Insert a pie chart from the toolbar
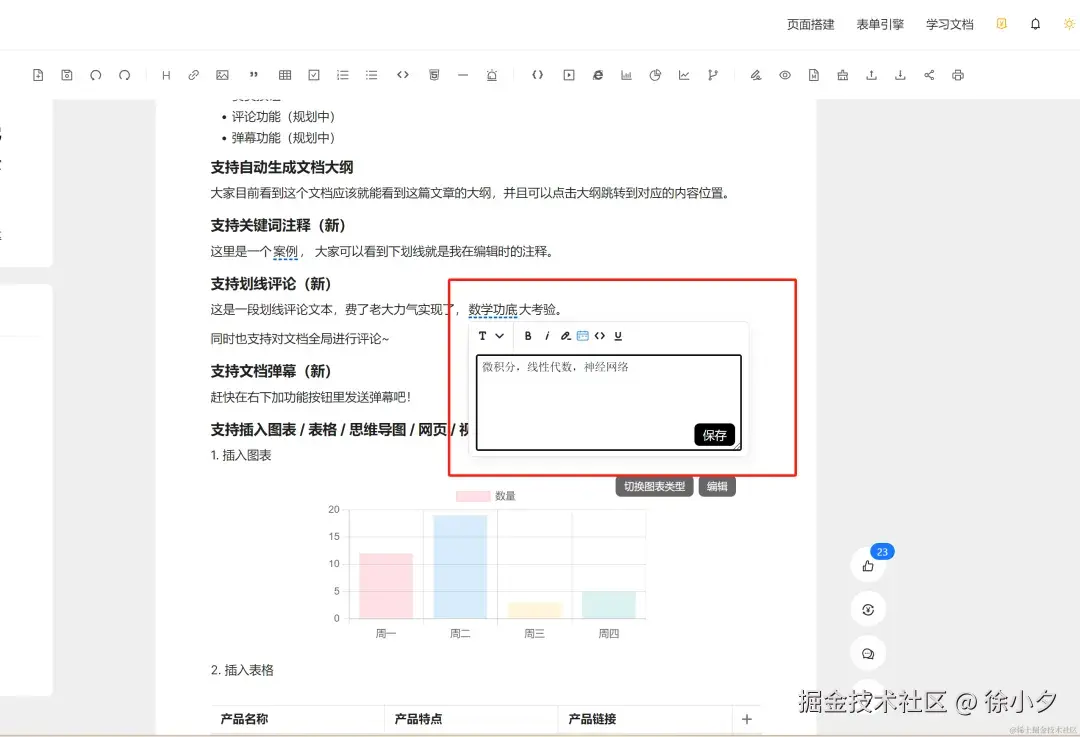This screenshot has width=1080, height=737. (x=656, y=74)
